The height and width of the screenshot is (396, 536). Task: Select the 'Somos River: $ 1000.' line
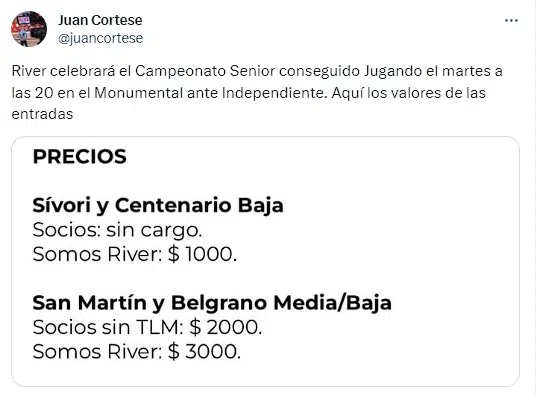click(135, 254)
